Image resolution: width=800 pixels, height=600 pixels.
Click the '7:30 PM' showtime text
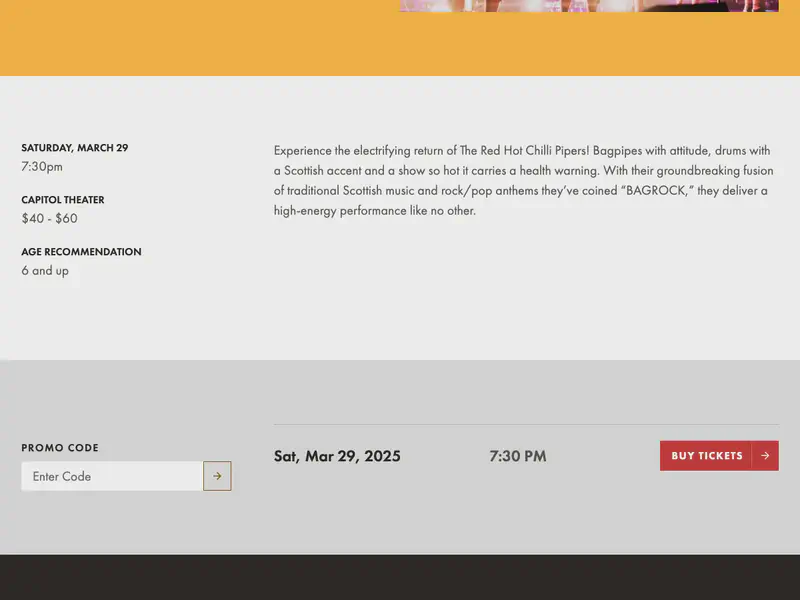[518, 456]
